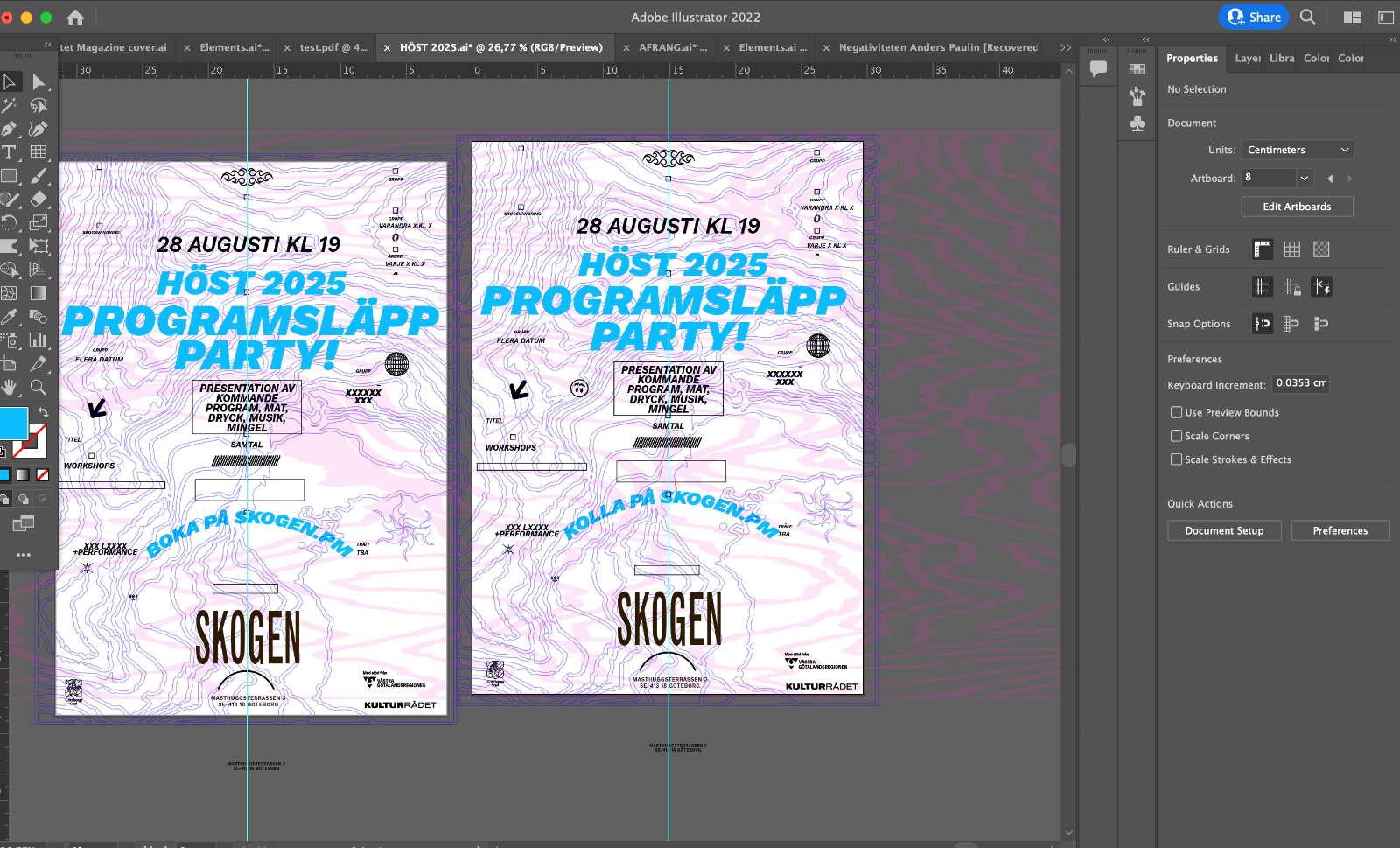The image size is (1400, 848).
Task: Show more document tabs chevron
Action: tap(1066, 47)
